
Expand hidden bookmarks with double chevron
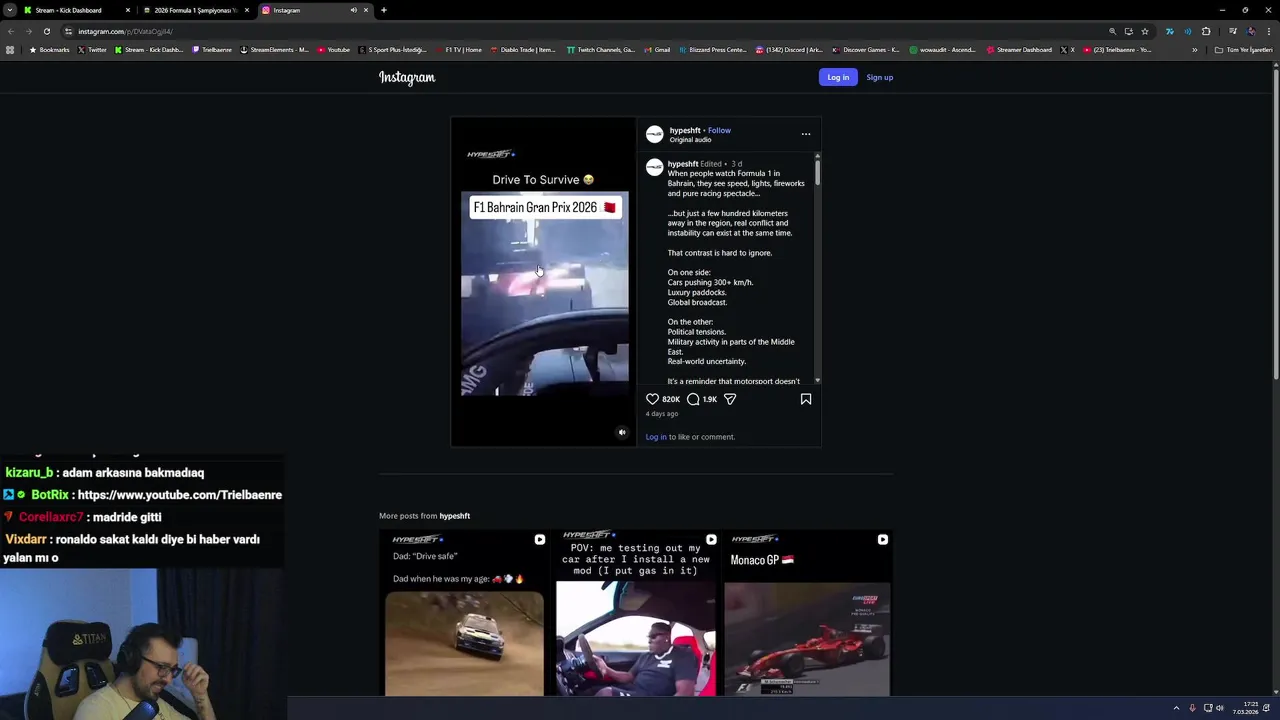[x=1194, y=50]
